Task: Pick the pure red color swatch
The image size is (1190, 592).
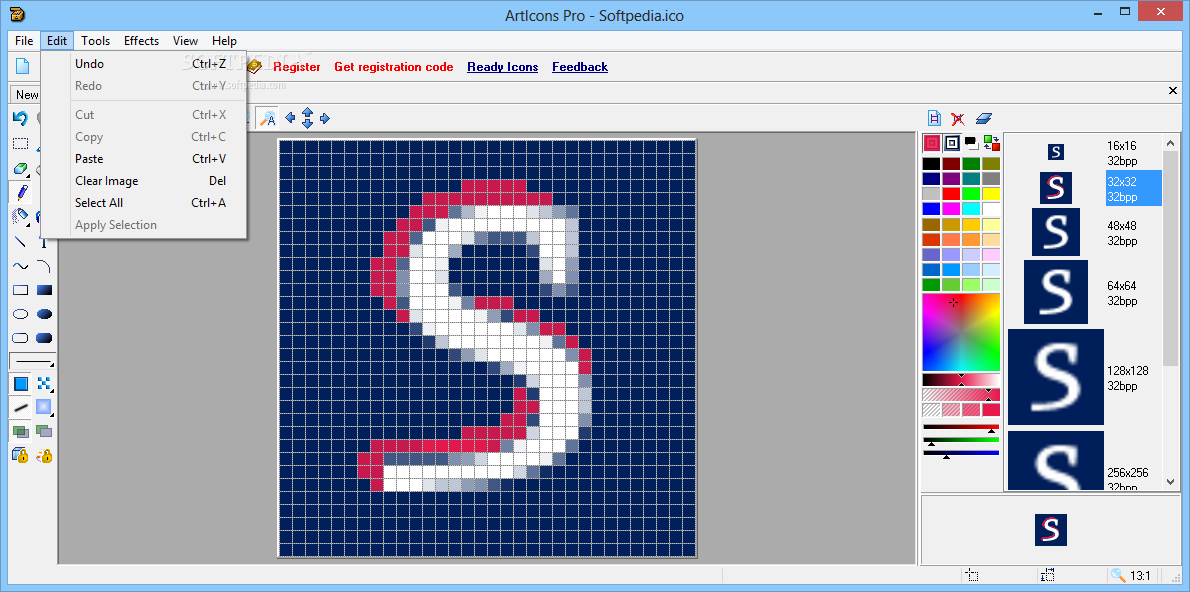Action: (x=952, y=194)
